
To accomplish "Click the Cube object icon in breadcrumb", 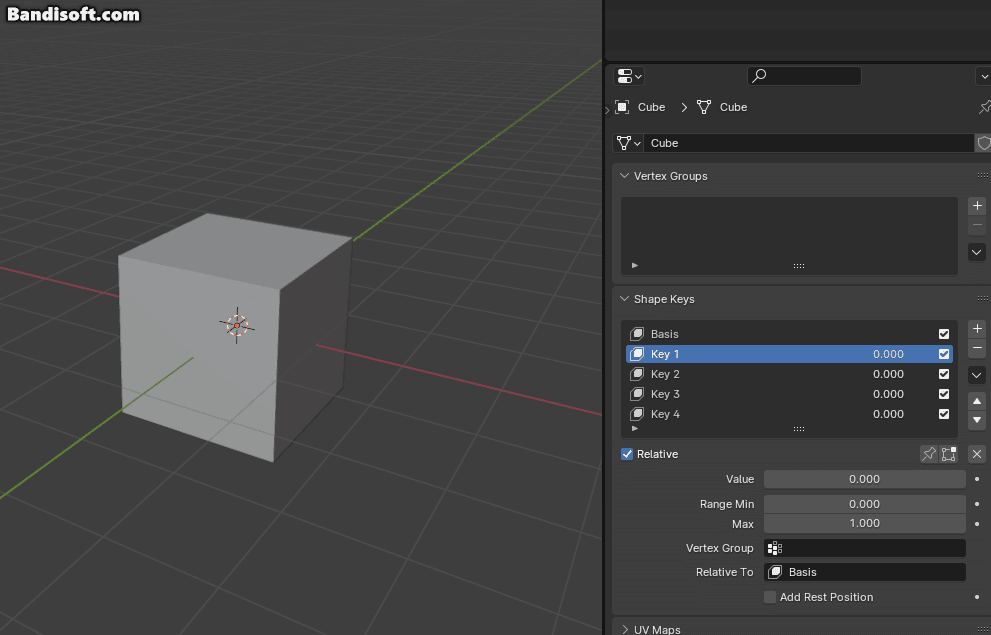I will coord(622,107).
